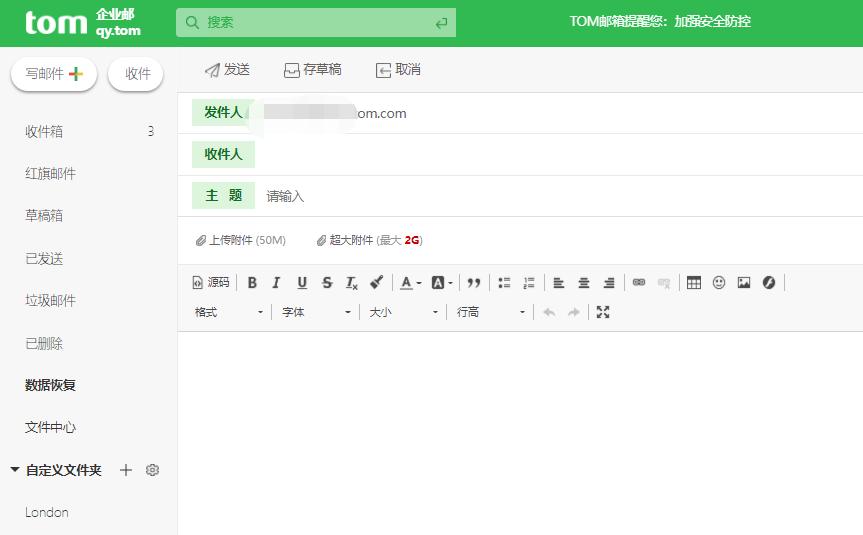
Task: Open the London custom folder
Action: pyautogui.click(x=47, y=512)
